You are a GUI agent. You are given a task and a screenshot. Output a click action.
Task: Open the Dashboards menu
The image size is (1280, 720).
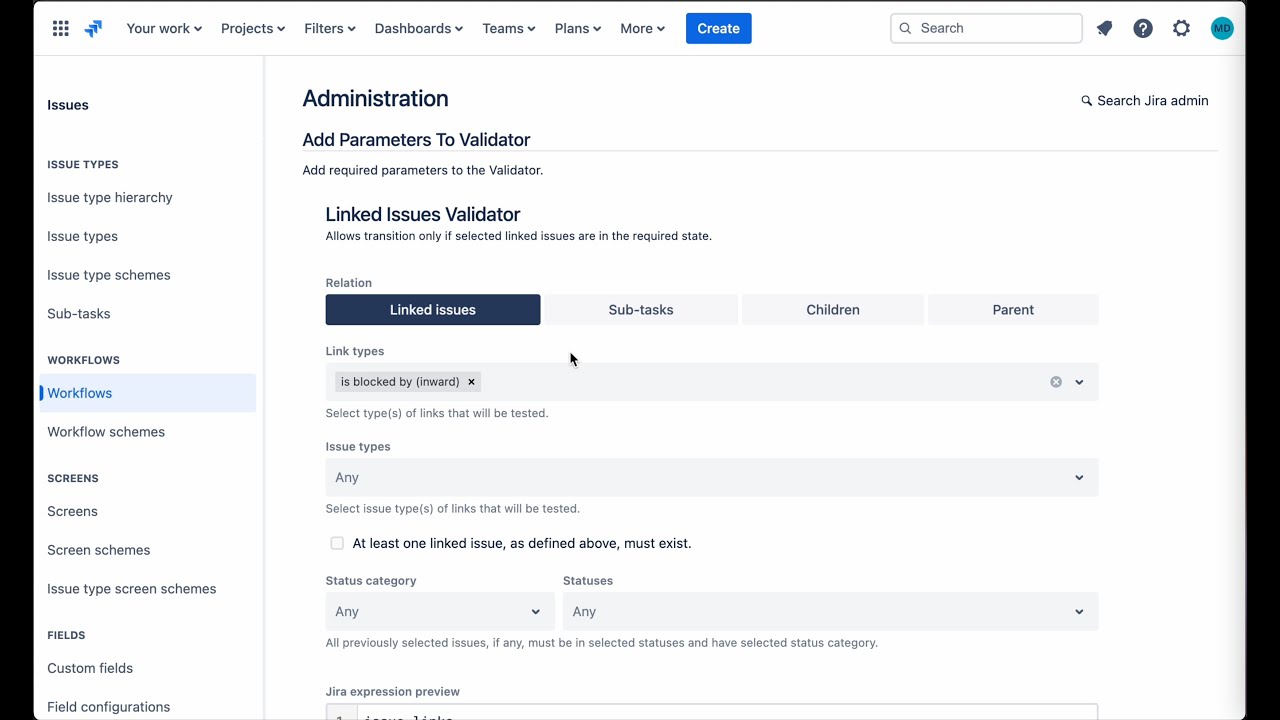pyautogui.click(x=419, y=28)
